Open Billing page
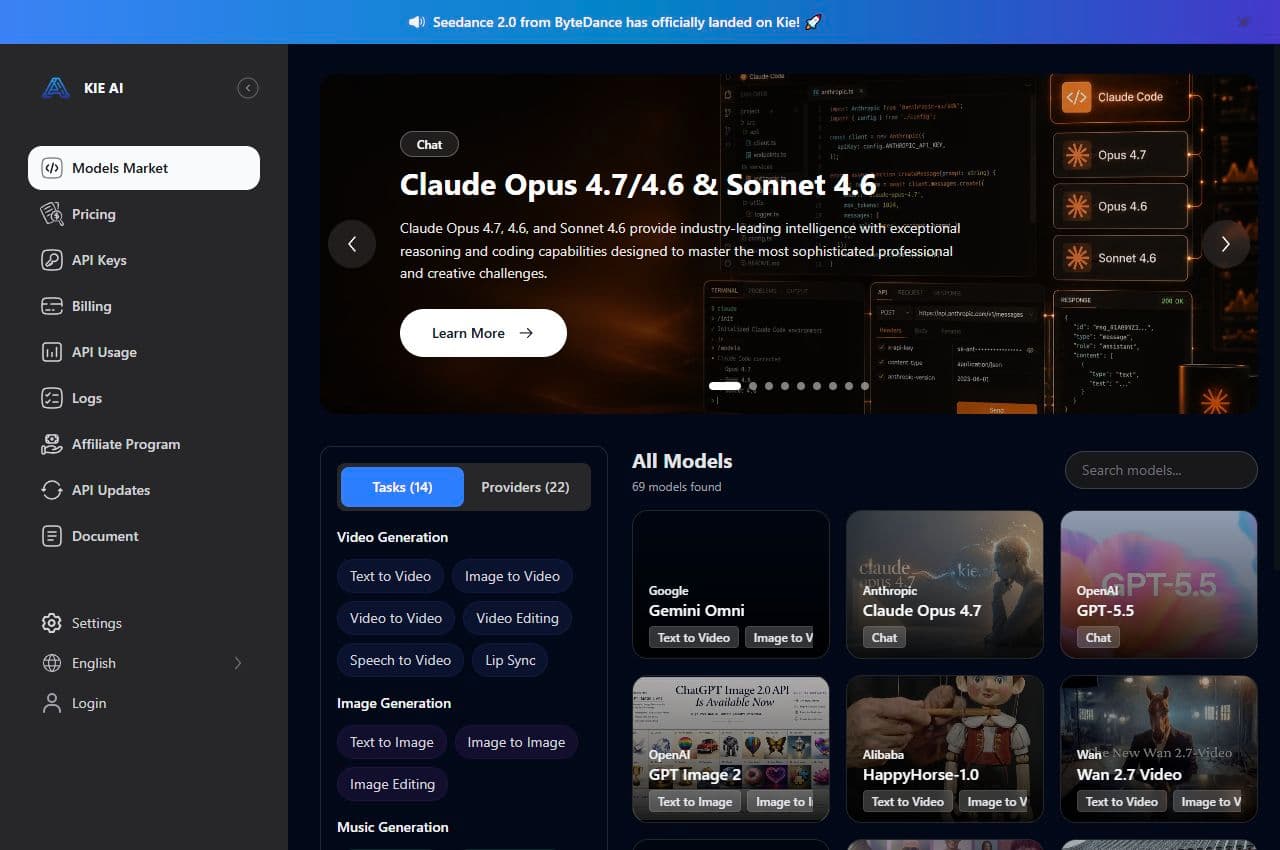The image size is (1280, 850). (144, 306)
